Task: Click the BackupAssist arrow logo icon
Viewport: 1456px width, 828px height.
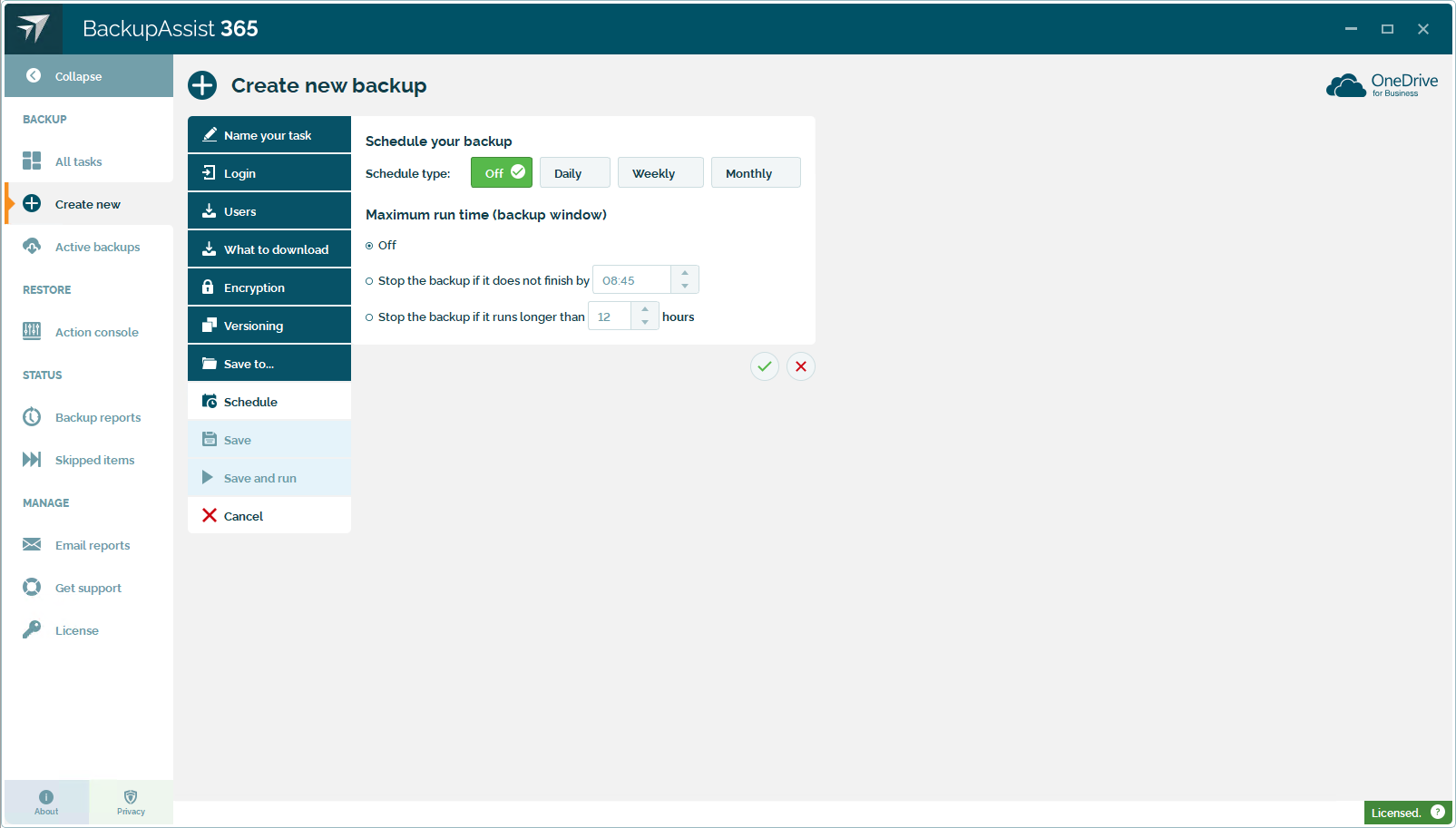Action: coord(33,28)
